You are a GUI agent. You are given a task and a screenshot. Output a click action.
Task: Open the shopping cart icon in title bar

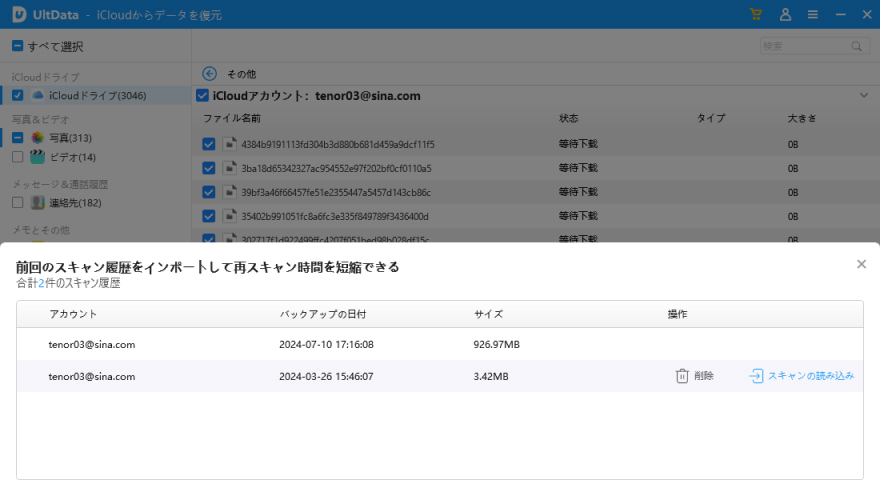pos(756,15)
